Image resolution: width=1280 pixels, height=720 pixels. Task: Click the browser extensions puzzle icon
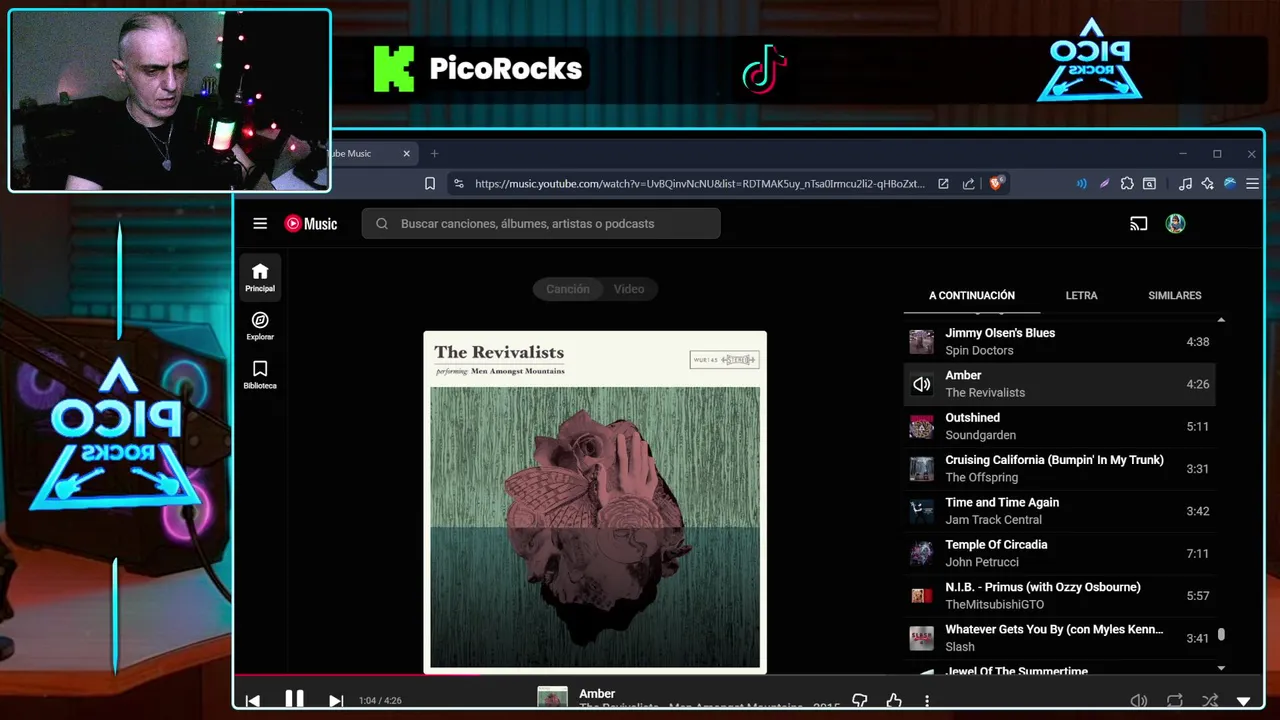1127,184
